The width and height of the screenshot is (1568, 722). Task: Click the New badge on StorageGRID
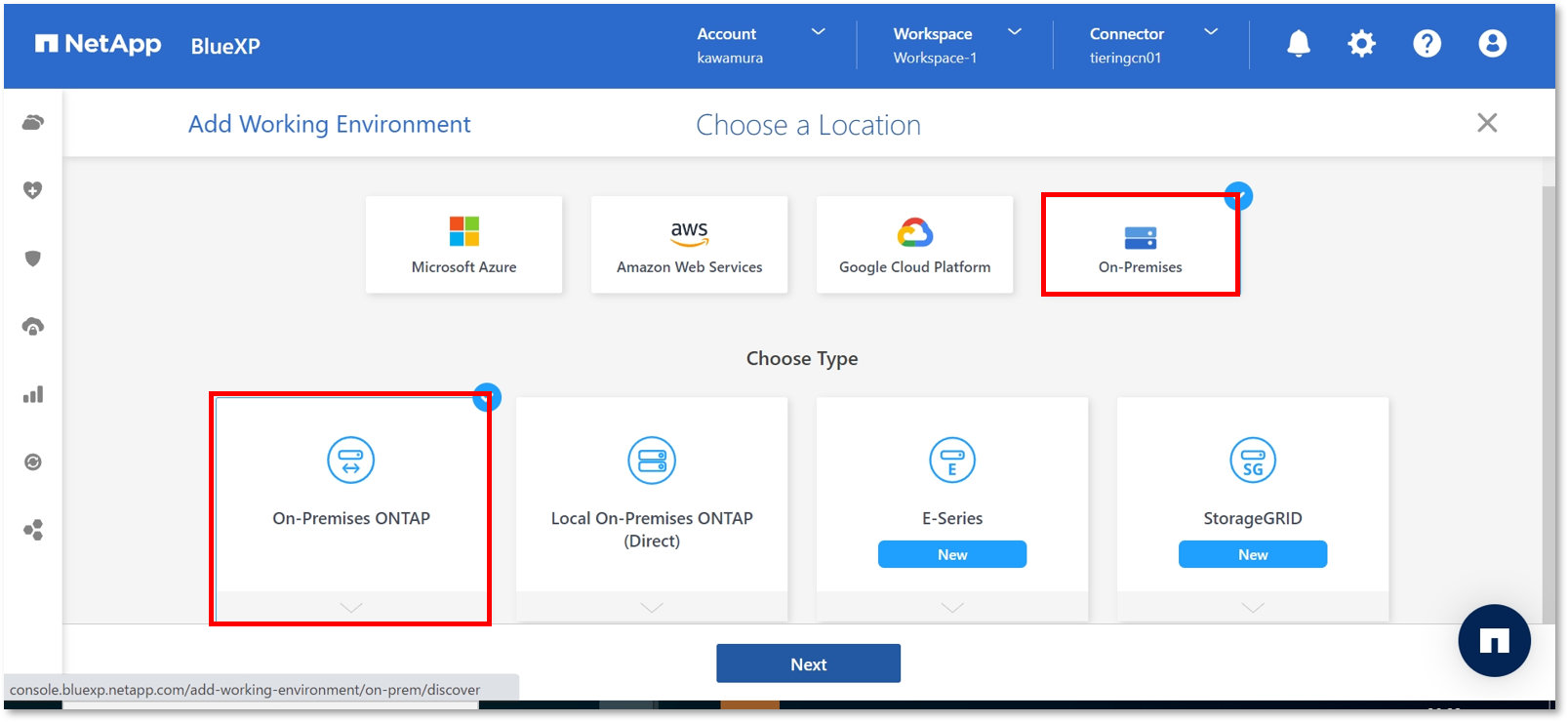point(1253,554)
